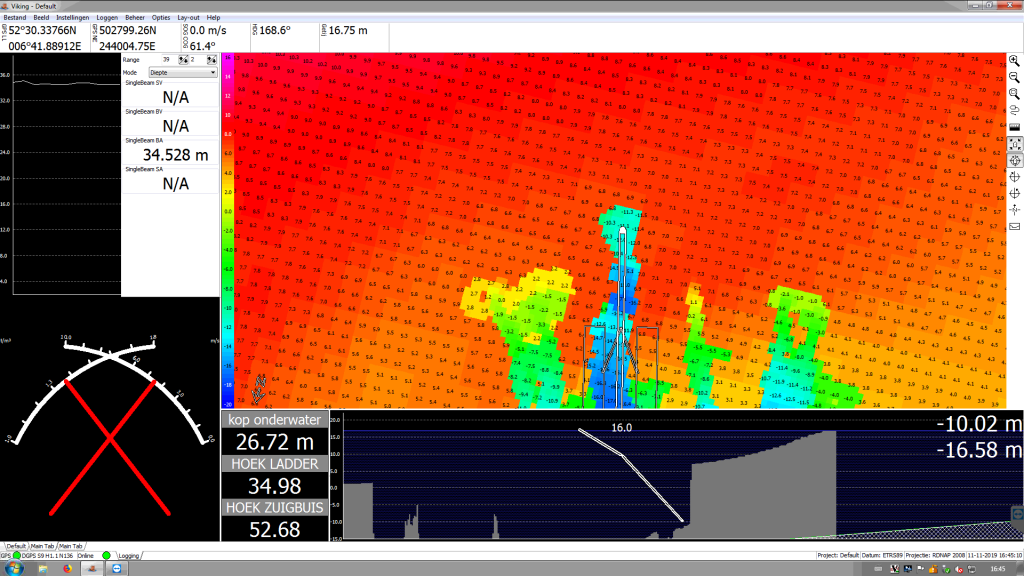Open the Windows Start menu
Viewport: 1024px width, 576px height.
coord(14,569)
